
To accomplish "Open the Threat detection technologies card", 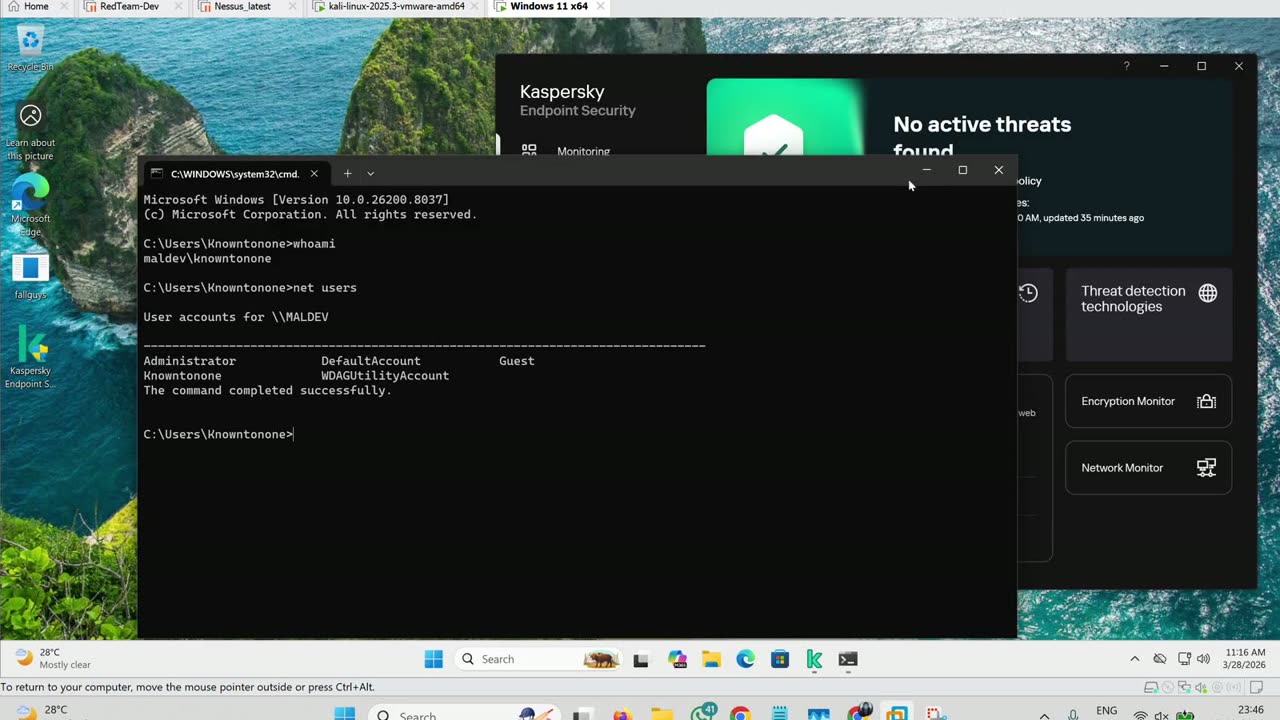I will coord(1148,314).
